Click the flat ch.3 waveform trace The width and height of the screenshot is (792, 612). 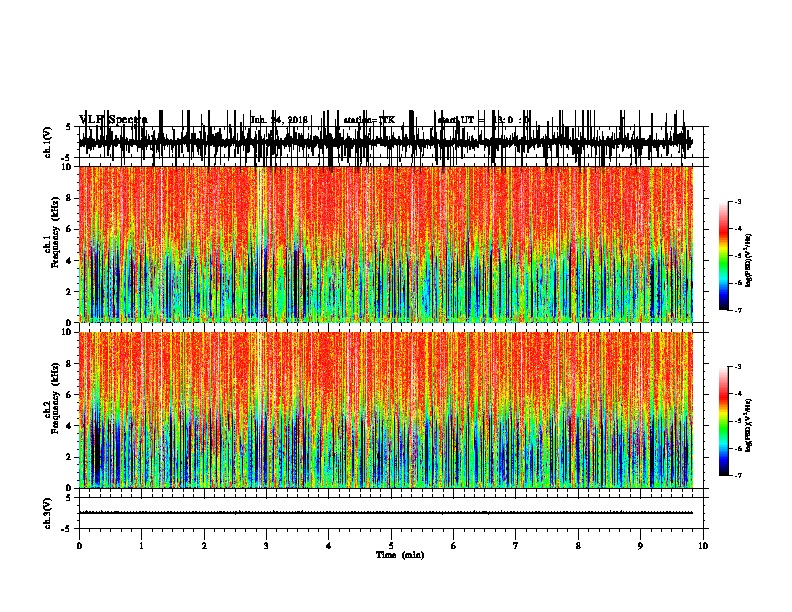(x=385, y=513)
